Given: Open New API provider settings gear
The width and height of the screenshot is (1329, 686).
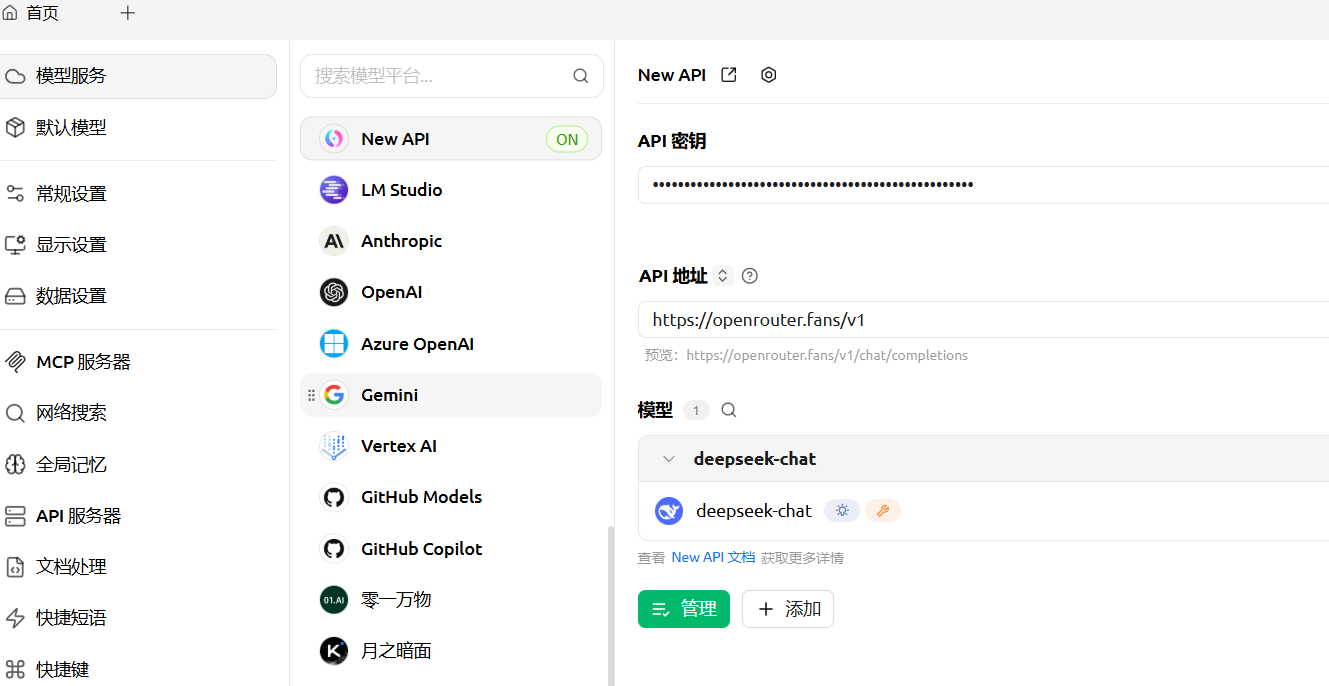Looking at the screenshot, I should tap(768, 75).
